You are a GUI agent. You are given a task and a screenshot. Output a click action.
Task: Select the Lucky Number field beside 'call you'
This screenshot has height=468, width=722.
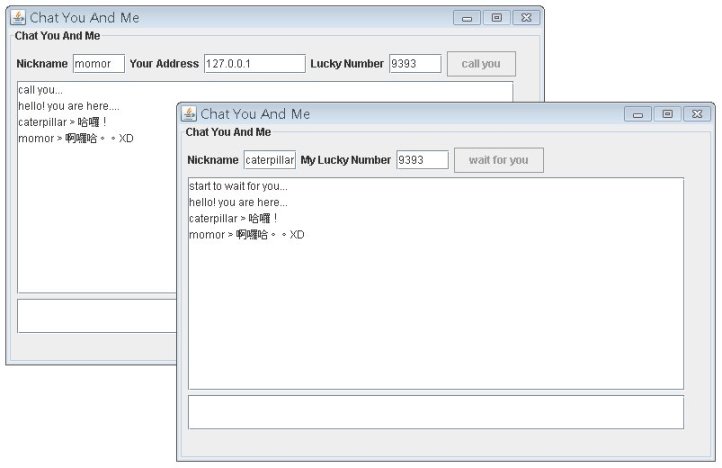pyautogui.click(x=415, y=64)
